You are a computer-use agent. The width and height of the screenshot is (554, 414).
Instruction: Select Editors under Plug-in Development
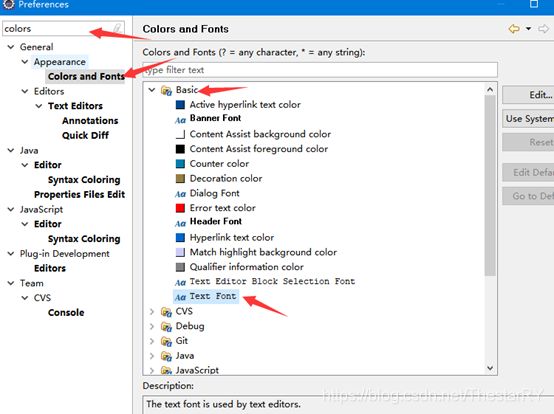(50, 268)
